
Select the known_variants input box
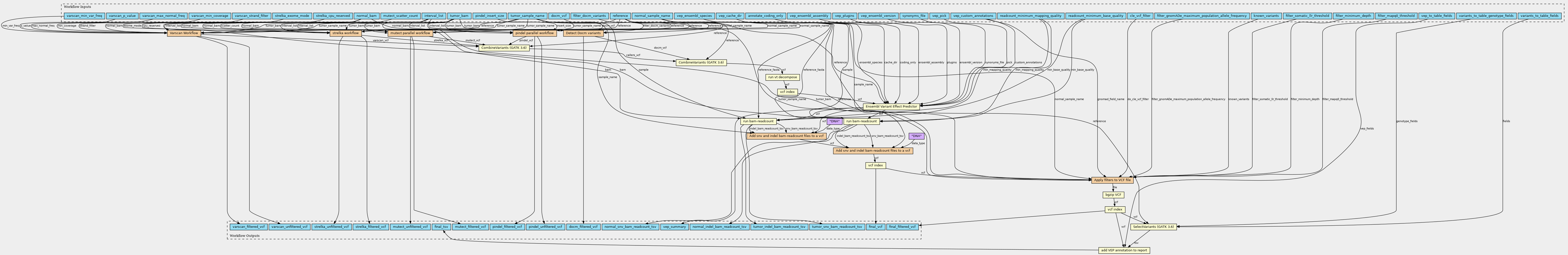(1266, 16)
